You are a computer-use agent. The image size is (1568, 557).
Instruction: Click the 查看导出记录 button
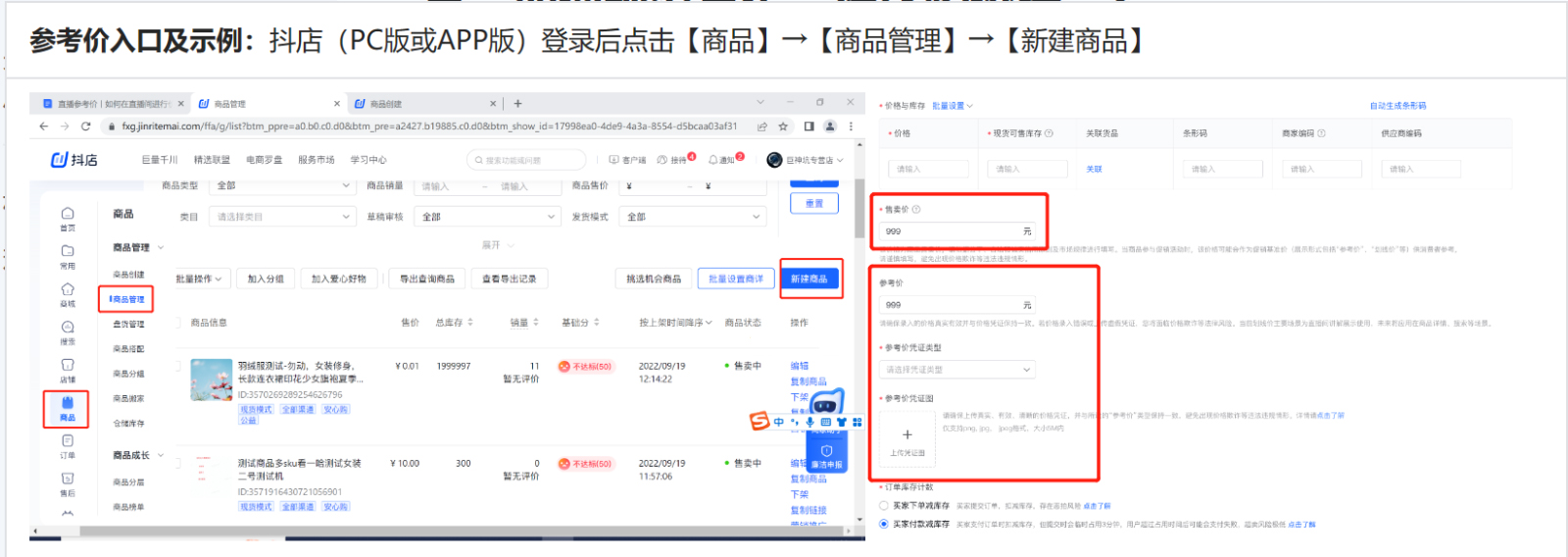[x=510, y=279]
